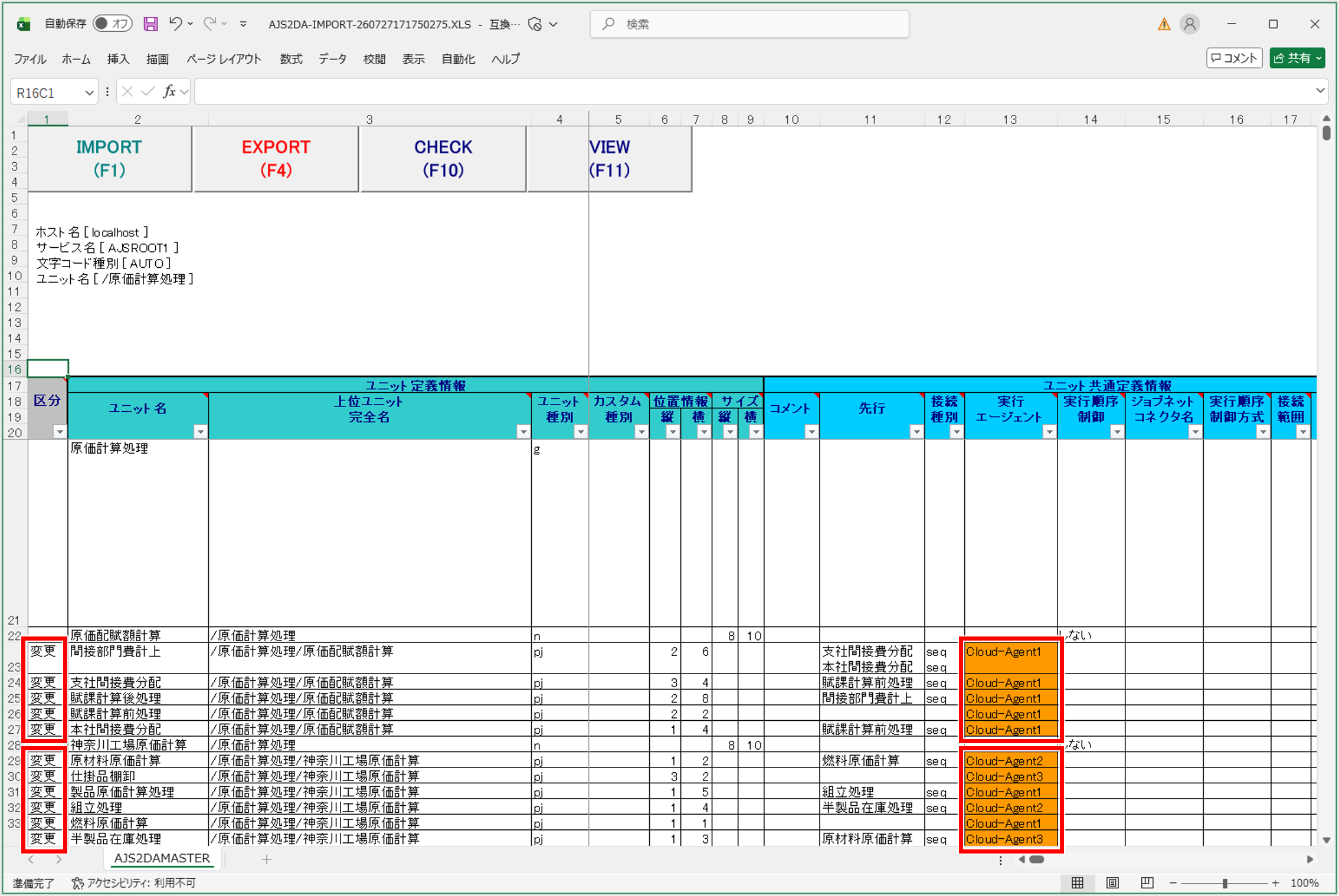Add a new sheet with plus icon
The height and width of the screenshot is (896, 1339).
point(267,859)
